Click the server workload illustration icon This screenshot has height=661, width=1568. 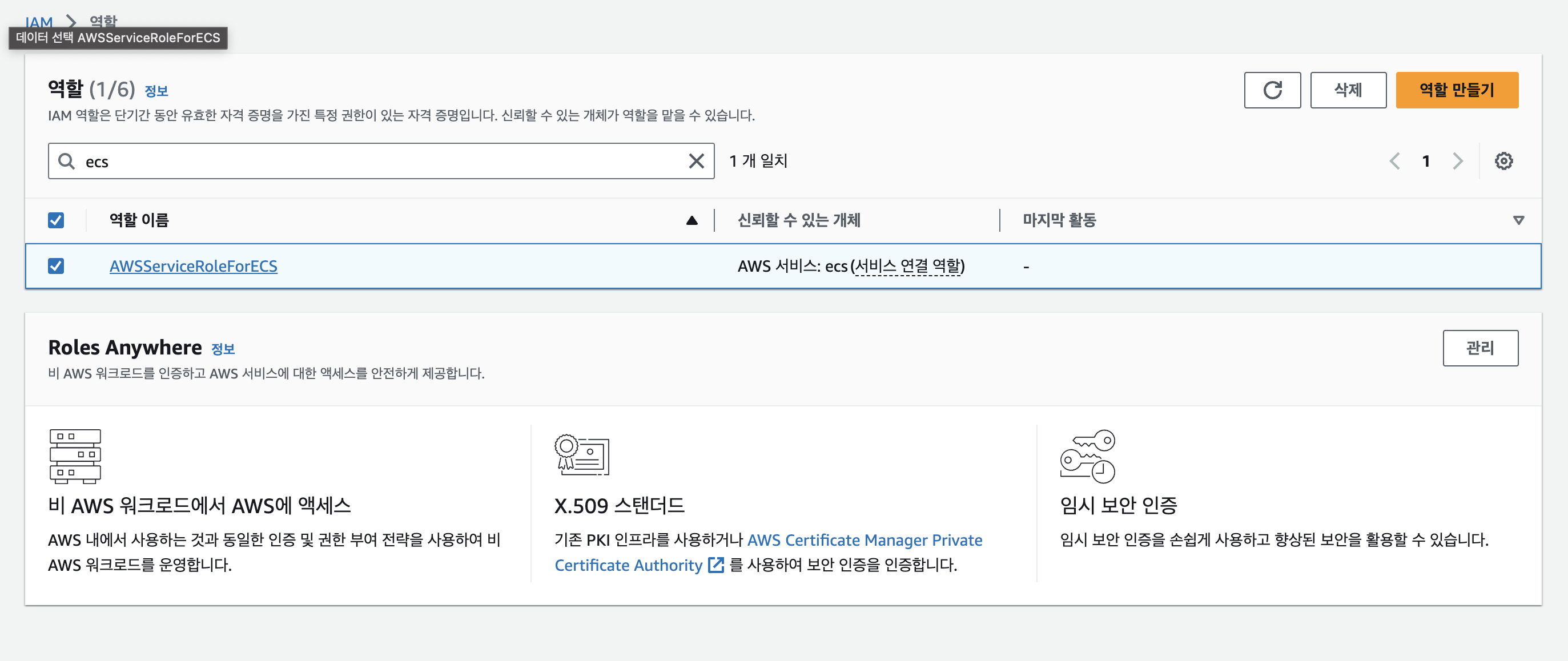point(75,456)
